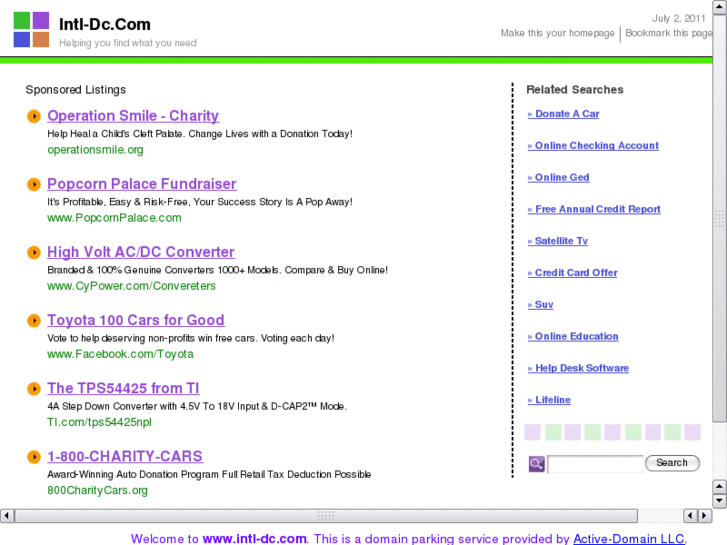Visit 800CharityCars.org green URL
The image size is (727, 545).
coord(97,491)
